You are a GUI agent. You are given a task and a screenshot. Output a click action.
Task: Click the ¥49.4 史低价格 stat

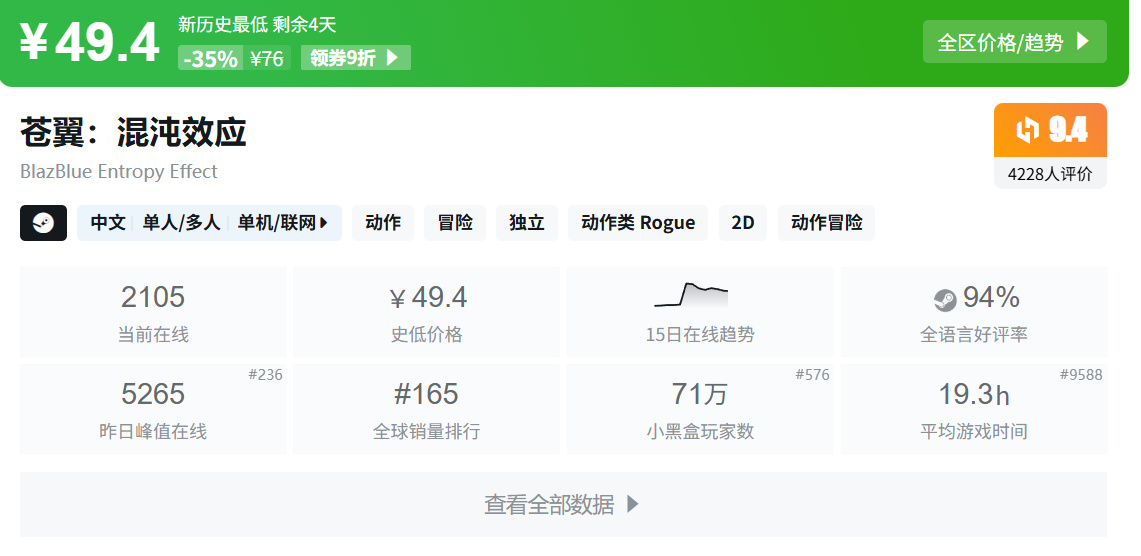tap(426, 311)
